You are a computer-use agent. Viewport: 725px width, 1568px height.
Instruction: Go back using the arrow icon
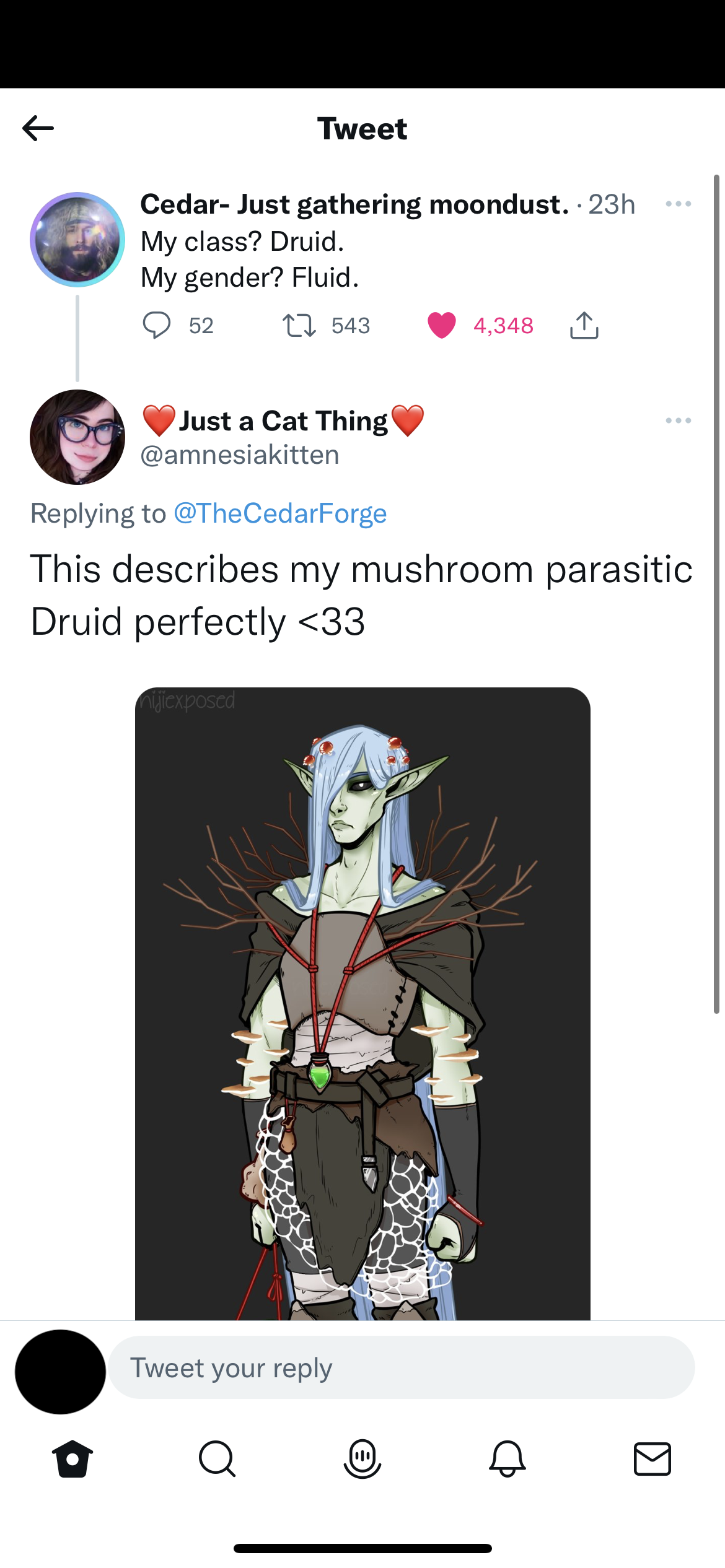pyautogui.click(x=38, y=128)
